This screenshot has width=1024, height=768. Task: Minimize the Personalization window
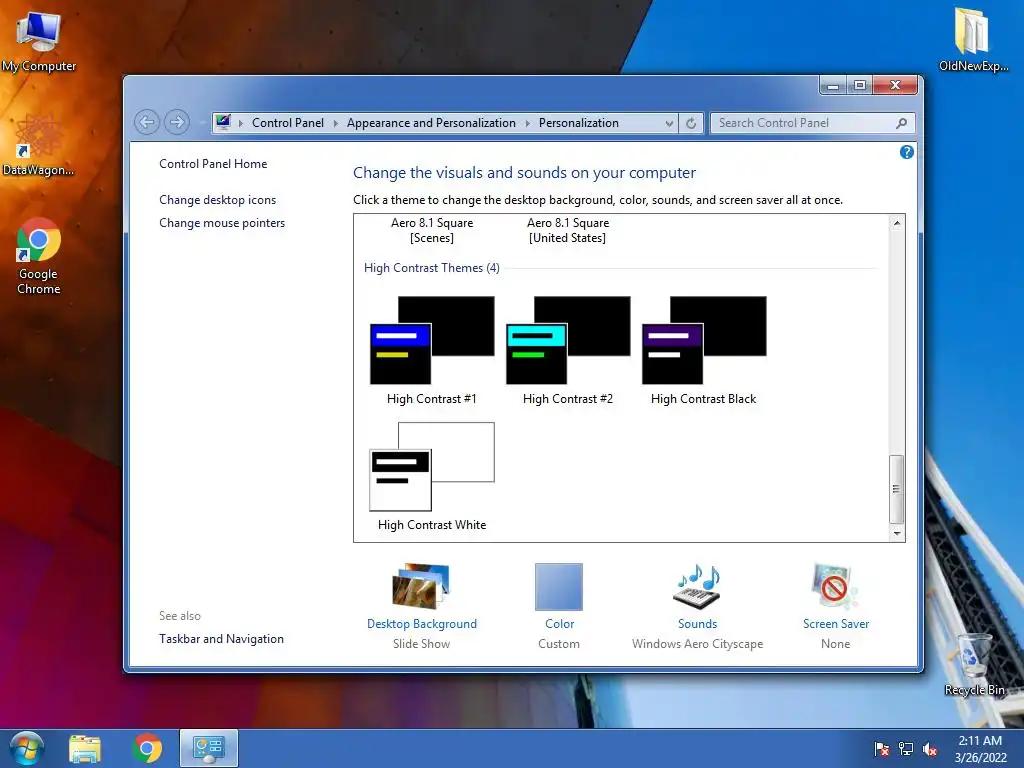click(x=833, y=86)
